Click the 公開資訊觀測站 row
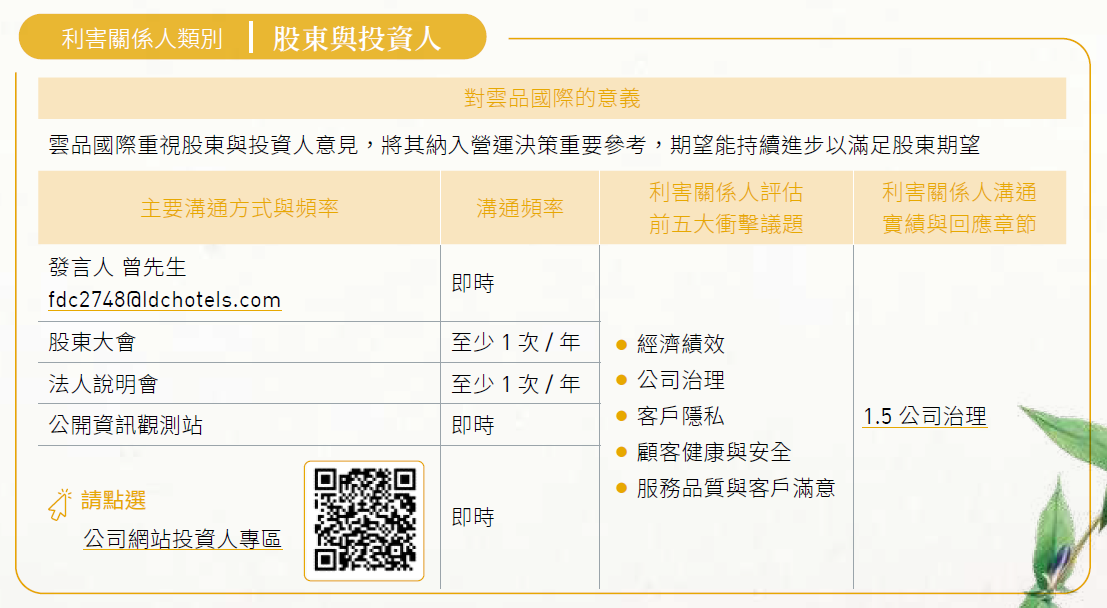Viewport: 1107px width, 608px height. (319, 425)
